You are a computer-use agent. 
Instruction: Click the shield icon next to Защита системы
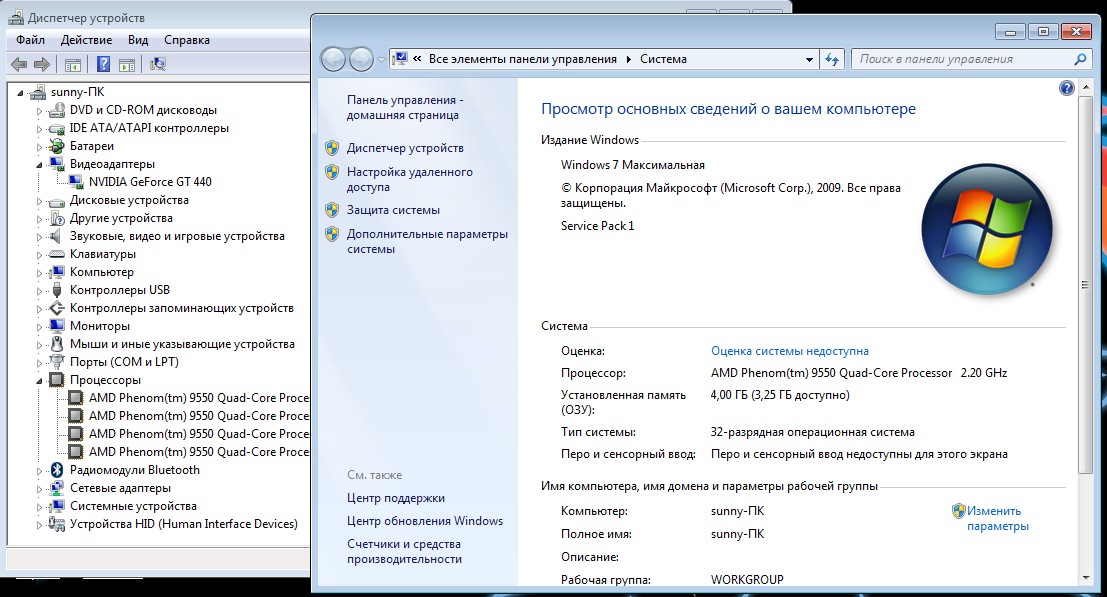(x=332, y=210)
